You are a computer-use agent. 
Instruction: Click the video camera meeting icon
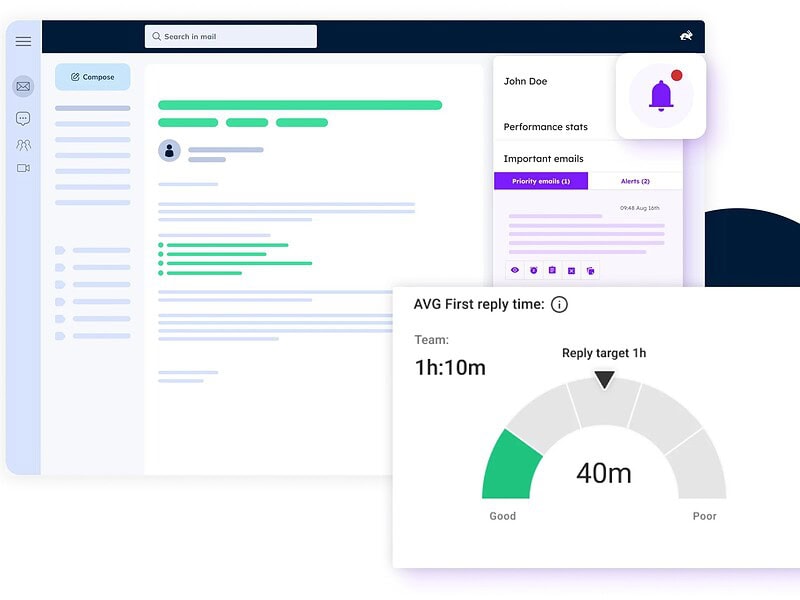click(x=23, y=168)
